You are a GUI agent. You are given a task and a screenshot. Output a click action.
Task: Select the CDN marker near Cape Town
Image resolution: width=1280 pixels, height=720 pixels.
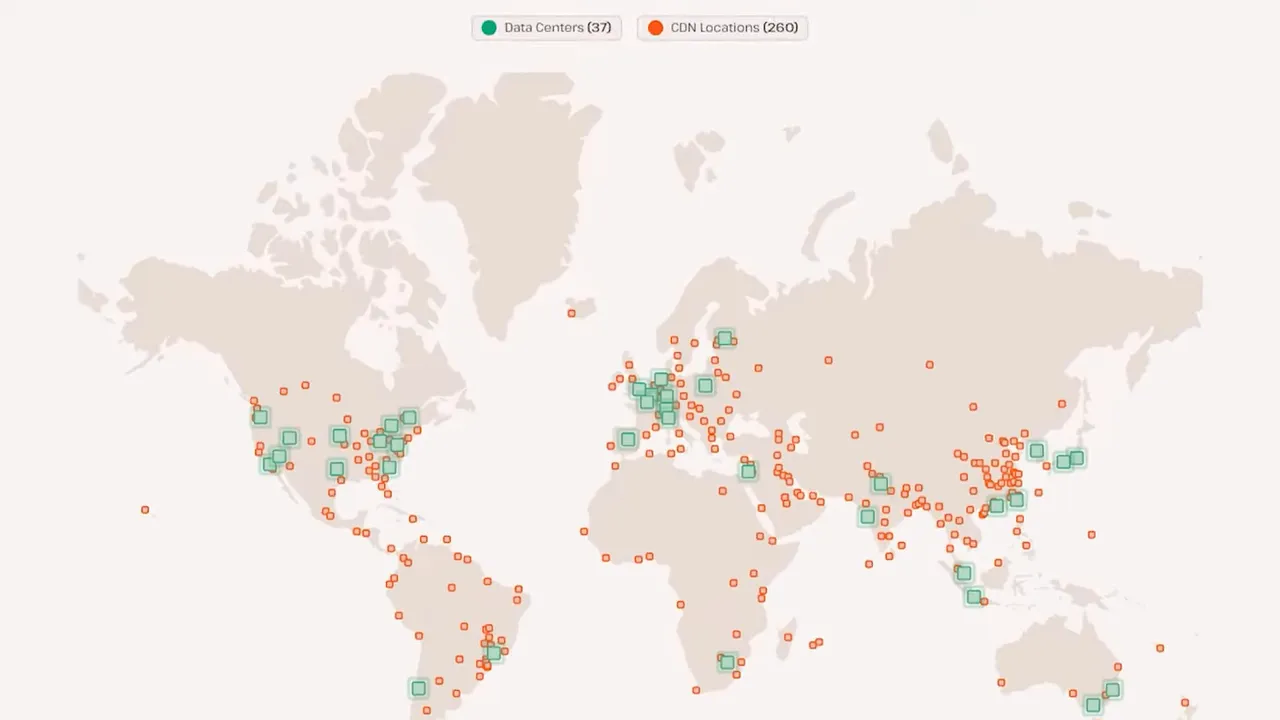coord(696,689)
